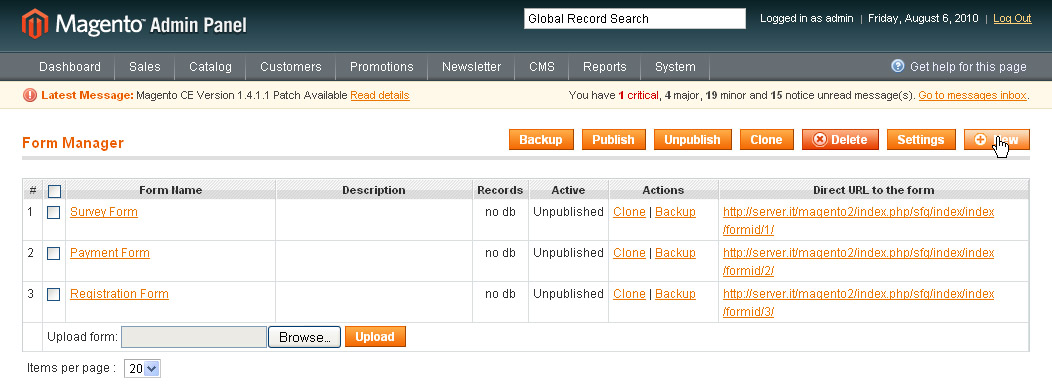Click the Log Out link
Image resolution: width=1052 pixels, height=386 pixels.
point(1012,19)
